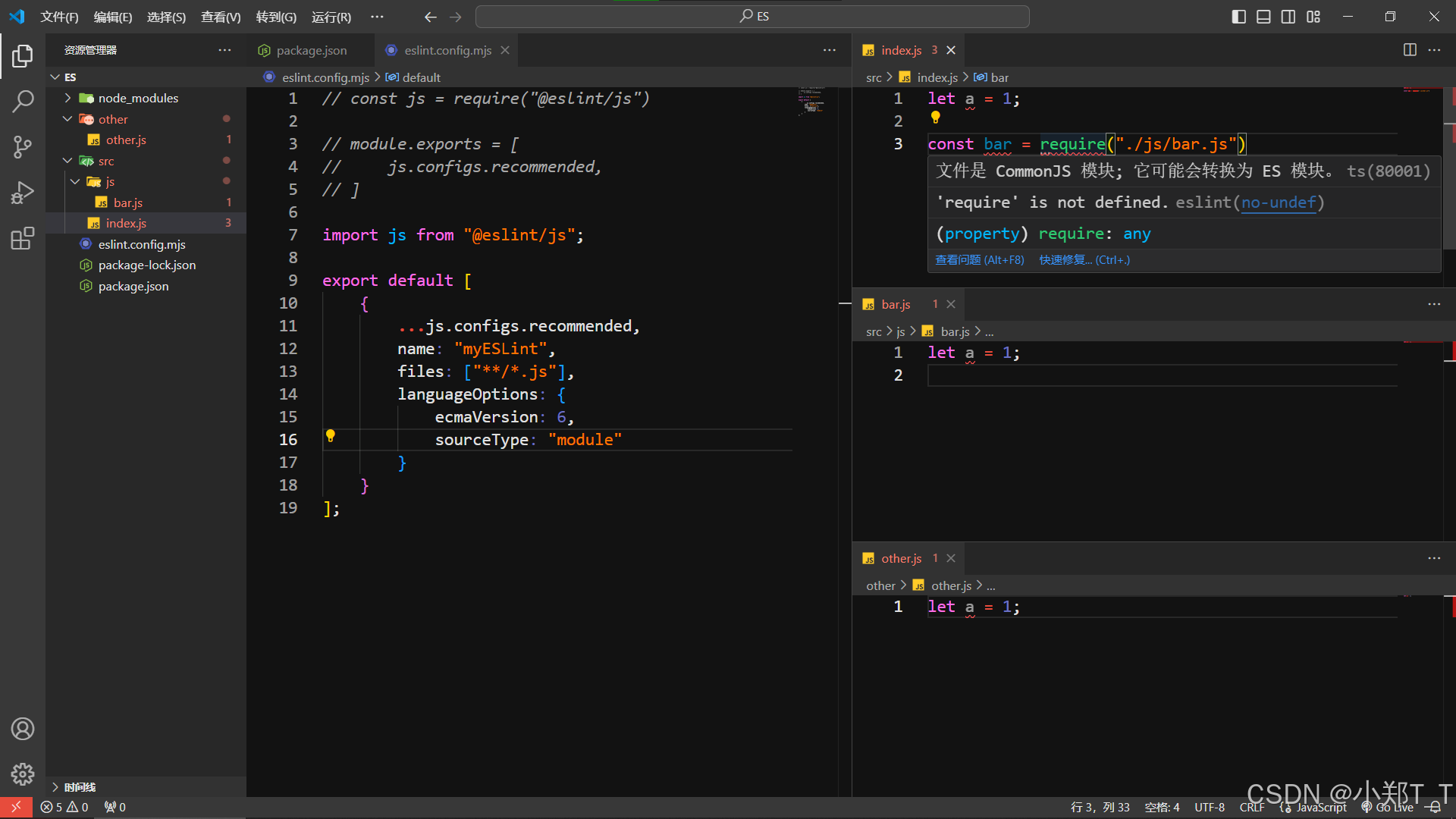Image resolution: width=1456 pixels, height=819 pixels.
Task: Open the Manage gear settings icon
Action: click(x=23, y=774)
